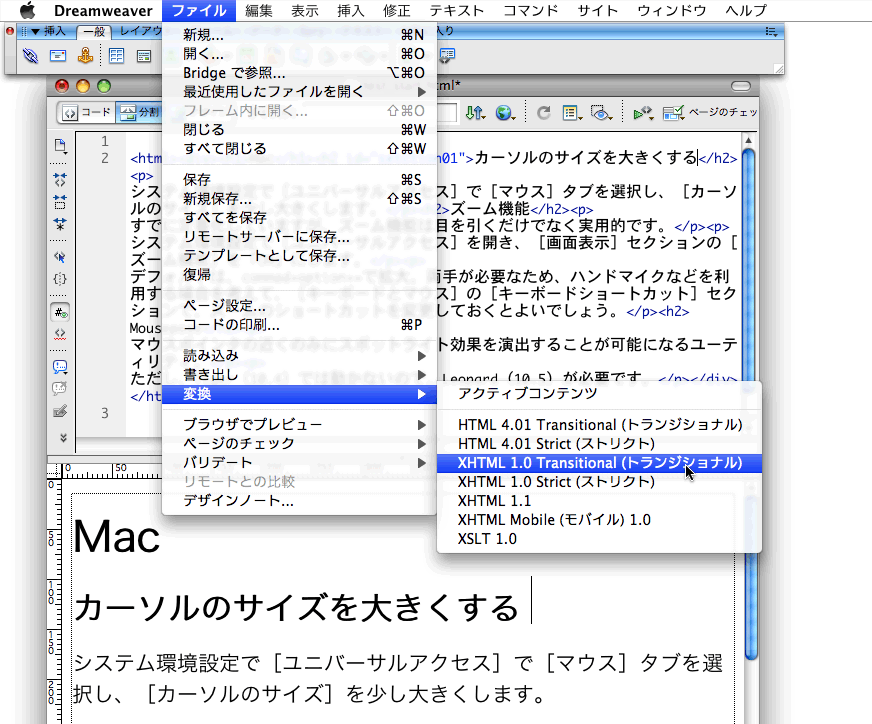Image resolution: width=872 pixels, height=724 pixels.
Task: Select the General tab of Insert bar
Action: click(93, 32)
